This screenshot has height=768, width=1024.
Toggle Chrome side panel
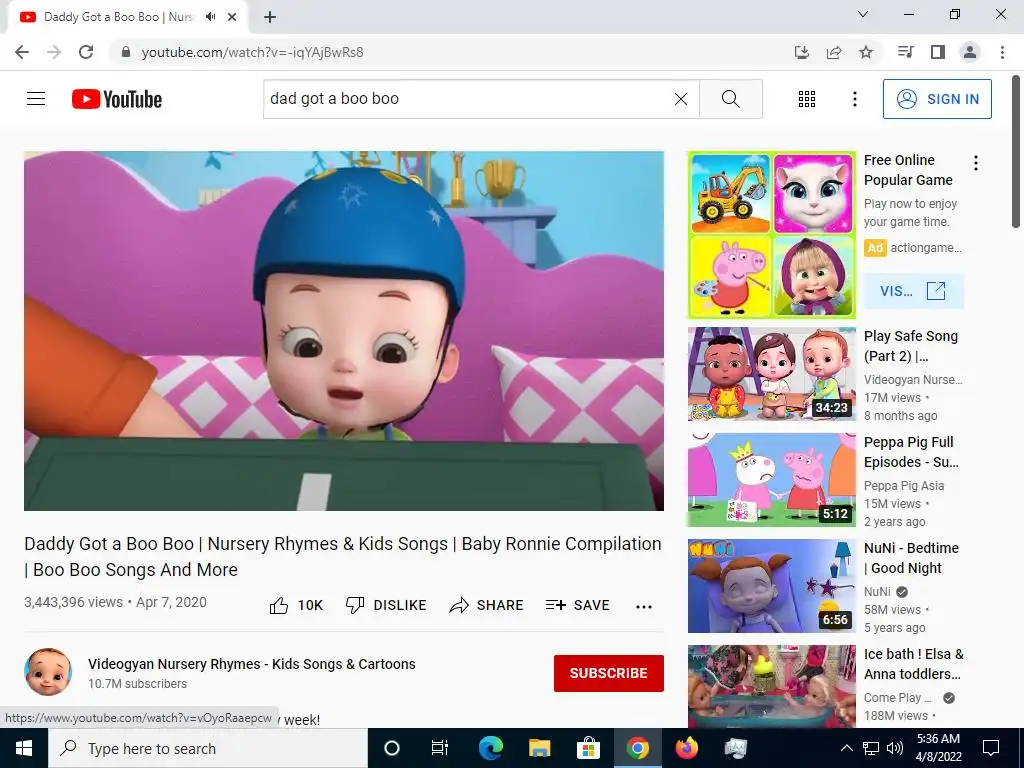(x=938, y=52)
